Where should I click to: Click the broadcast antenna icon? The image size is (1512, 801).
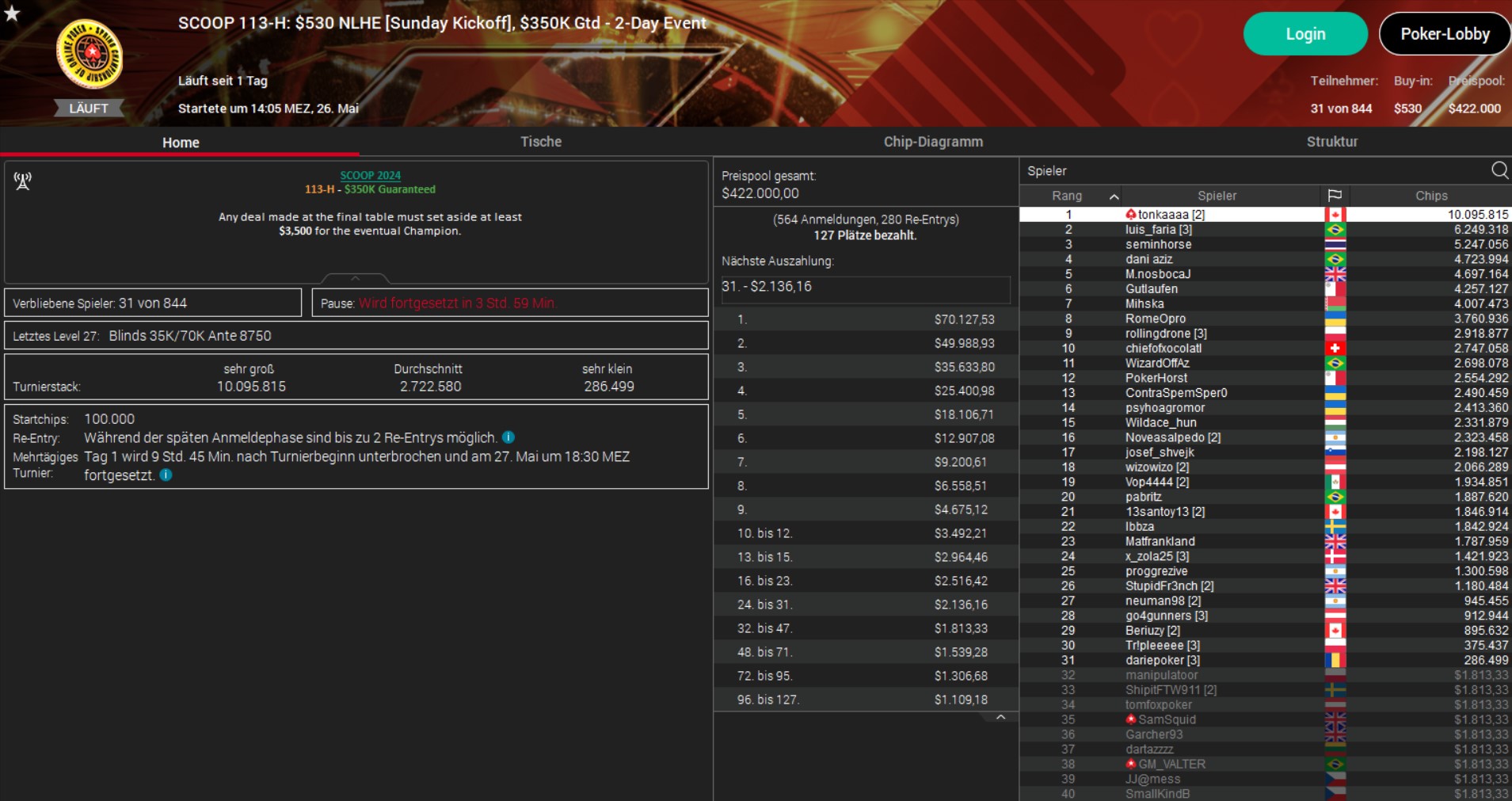coord(22,181)
